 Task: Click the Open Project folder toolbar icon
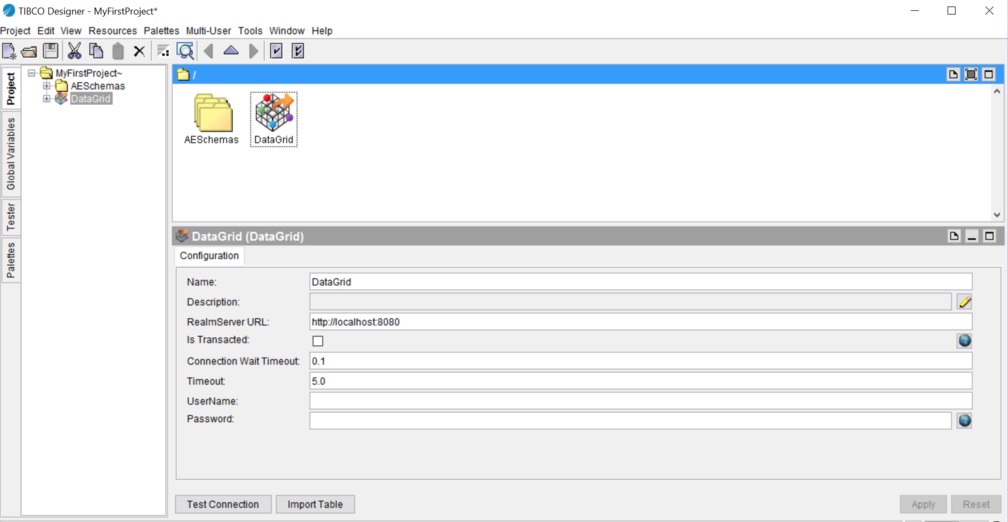[x=29, y=51]
